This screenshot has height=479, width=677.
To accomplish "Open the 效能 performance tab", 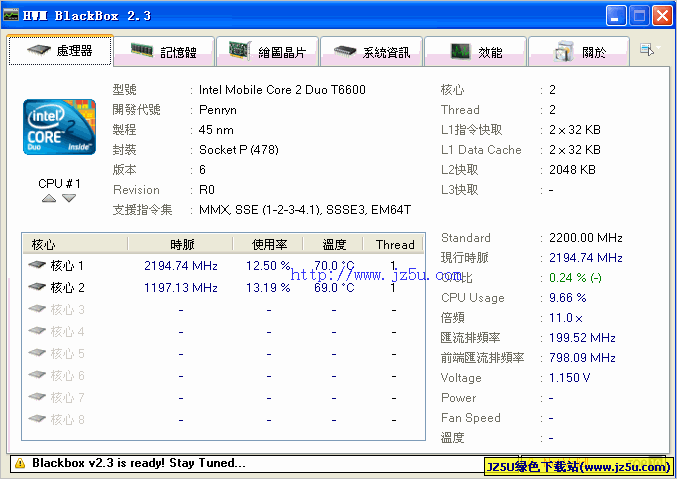I will (x=476, y=52).
